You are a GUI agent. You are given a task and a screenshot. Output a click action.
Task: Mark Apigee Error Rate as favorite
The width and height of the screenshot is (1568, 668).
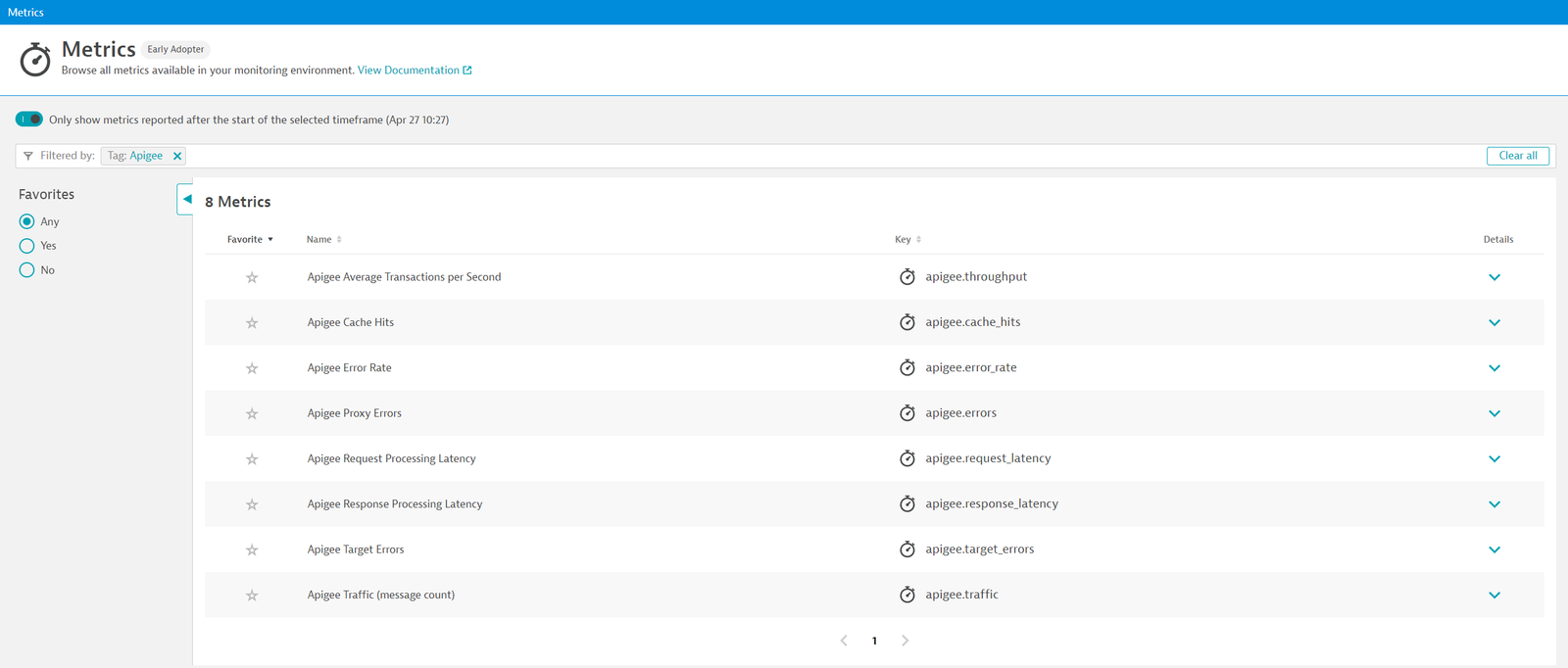[x=252, y=368]
